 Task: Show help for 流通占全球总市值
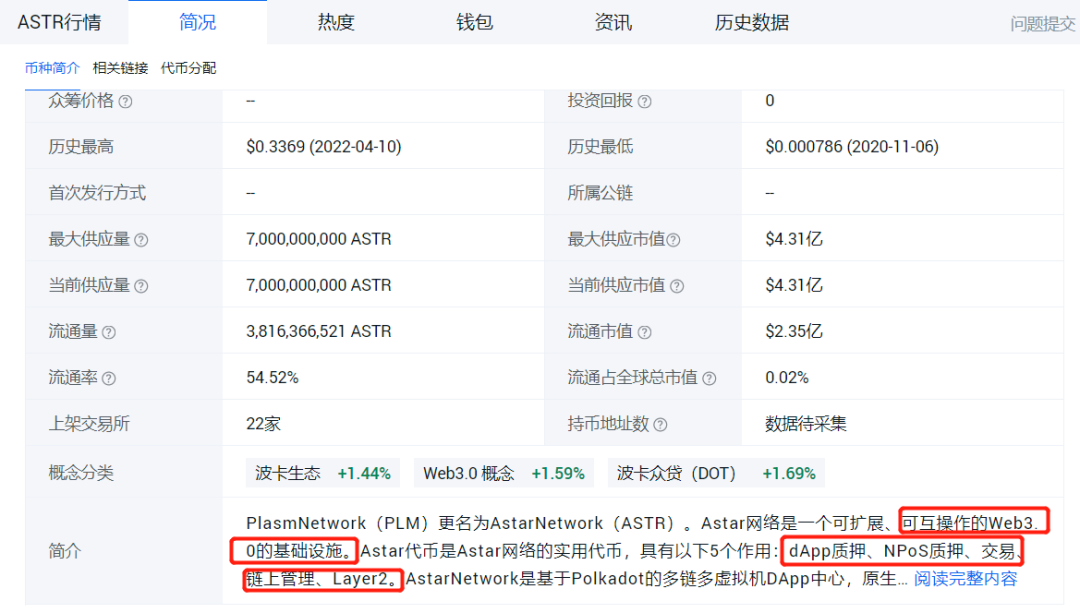[709, 379]
